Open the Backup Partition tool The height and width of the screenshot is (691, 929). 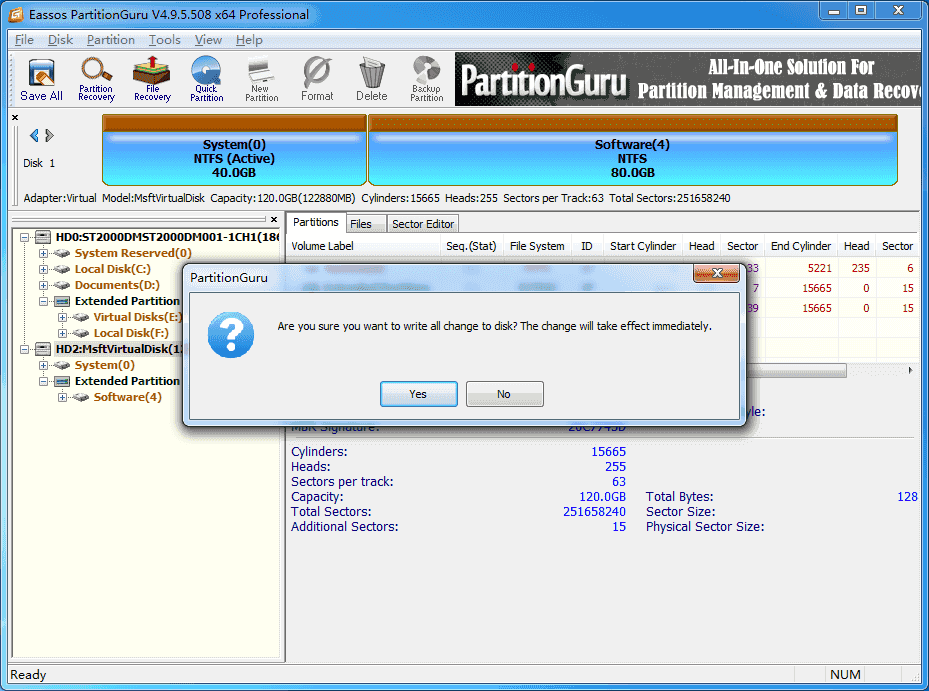427,79
